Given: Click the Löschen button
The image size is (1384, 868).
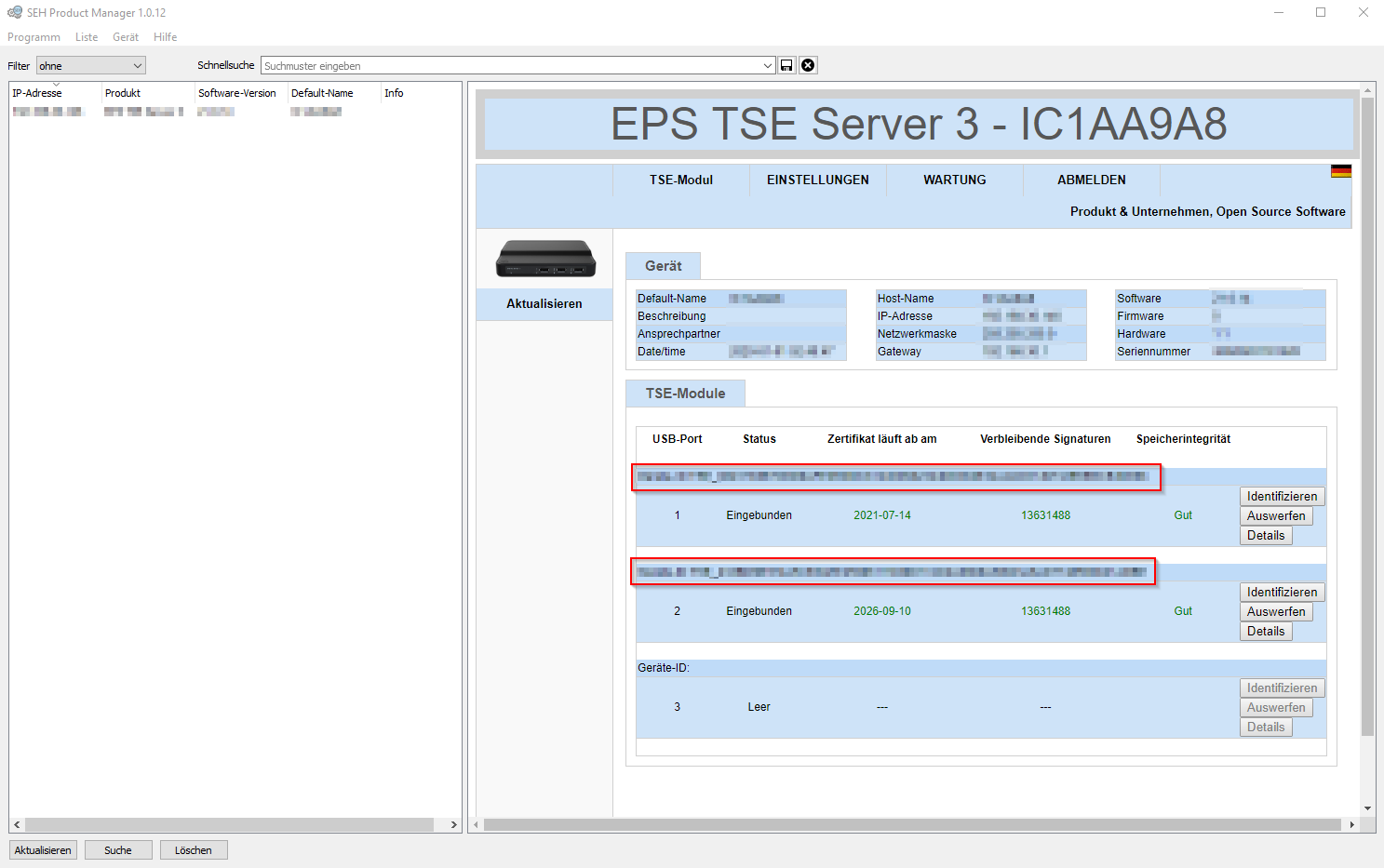Looking at the screenshot, I should [194, 850].
